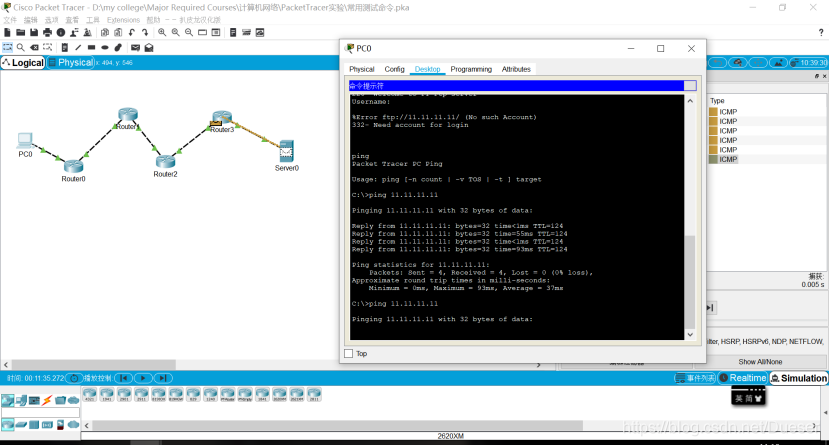This screenshot has height=446, width=830.
Task: Click the terminal scrollbar's down arrow
Action: point(690,334)
